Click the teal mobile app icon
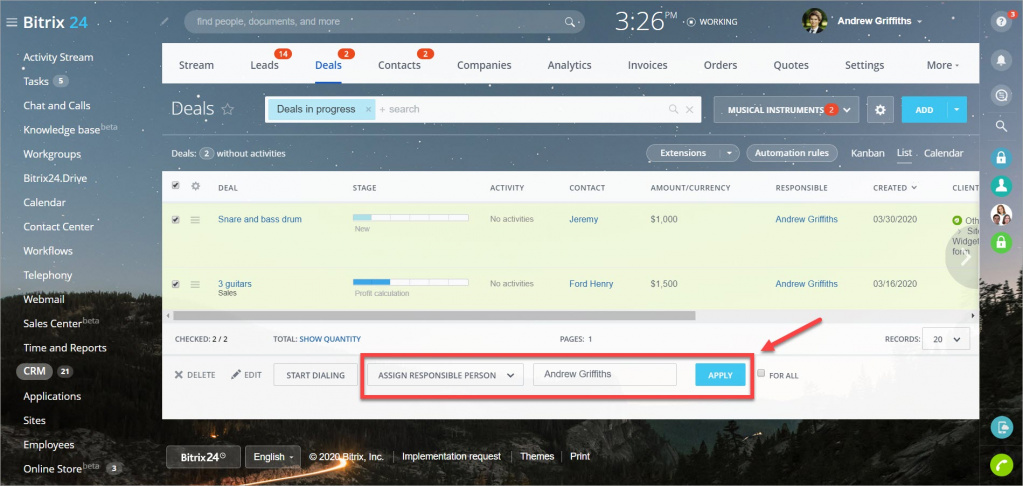The image size is (1023, 486). (1001, 427)
